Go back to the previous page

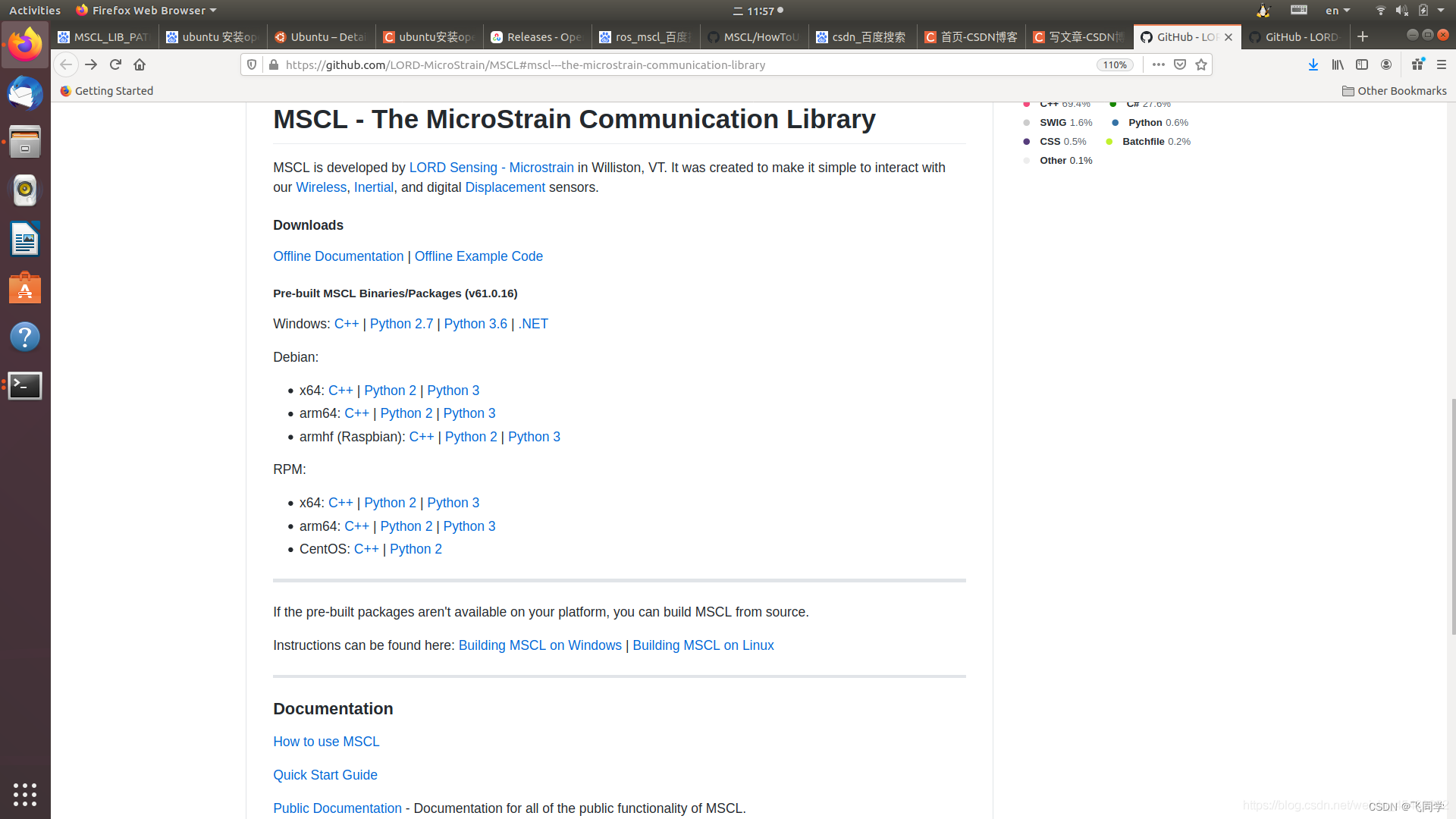(x=66, y=64)
